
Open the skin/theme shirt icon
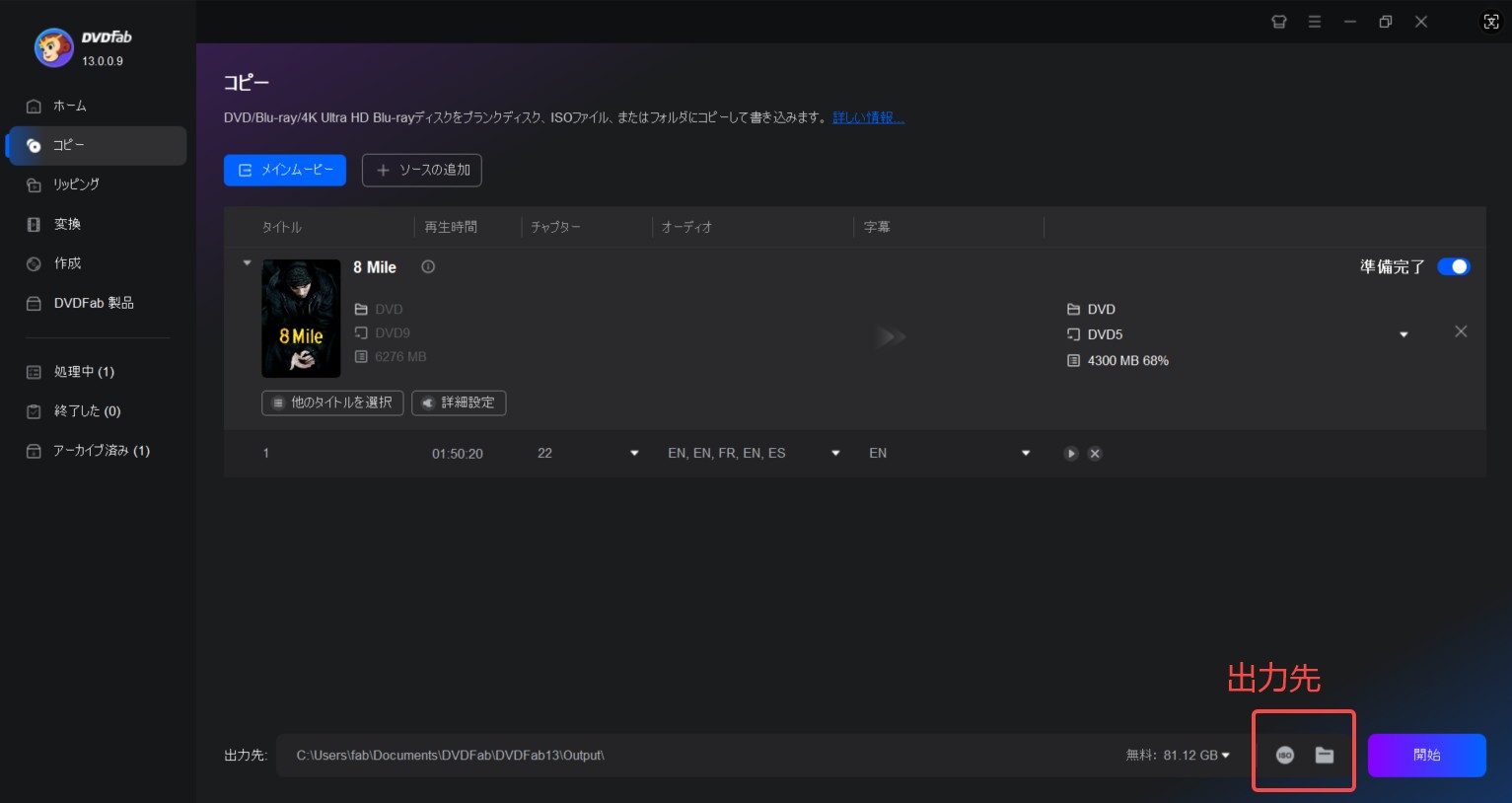tap(1279, 22)
